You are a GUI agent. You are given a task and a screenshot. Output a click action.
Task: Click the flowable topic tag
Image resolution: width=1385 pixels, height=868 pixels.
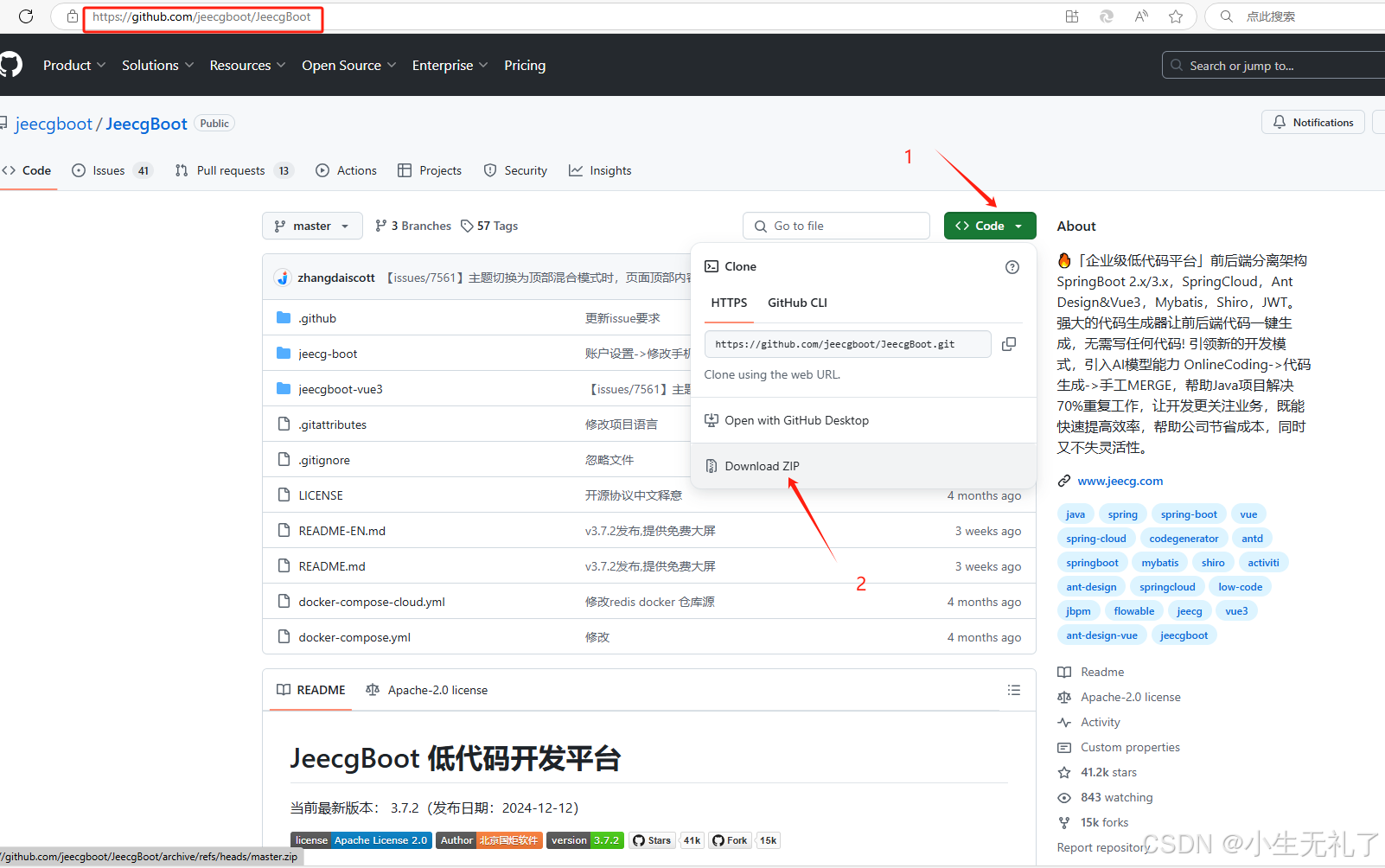click(1134, 611)
